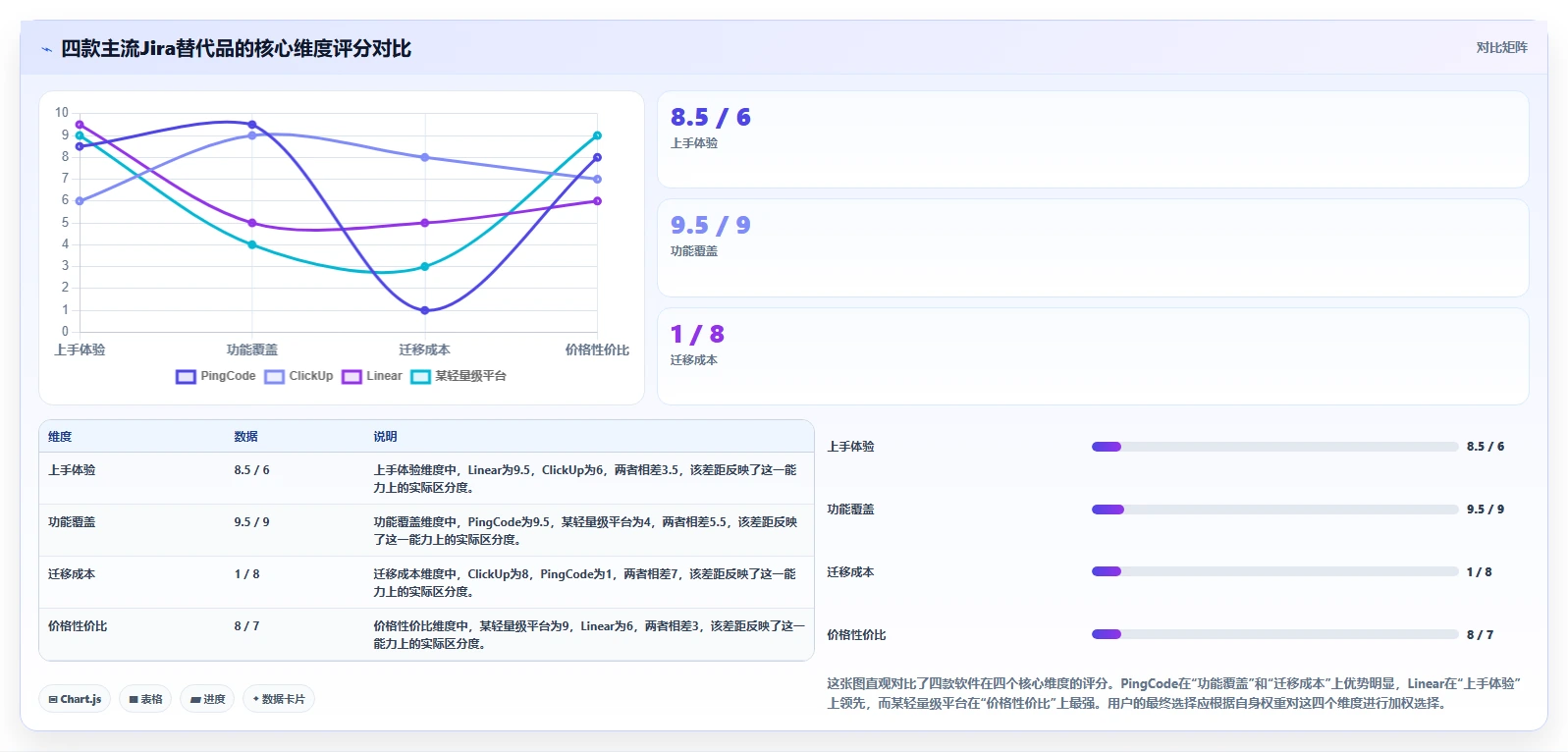Image resolution: width=1568 pixels, height=752 pixels.
Task: Click the summary paragraph starting 这张图直观对比
Action: coord(1173,693)
